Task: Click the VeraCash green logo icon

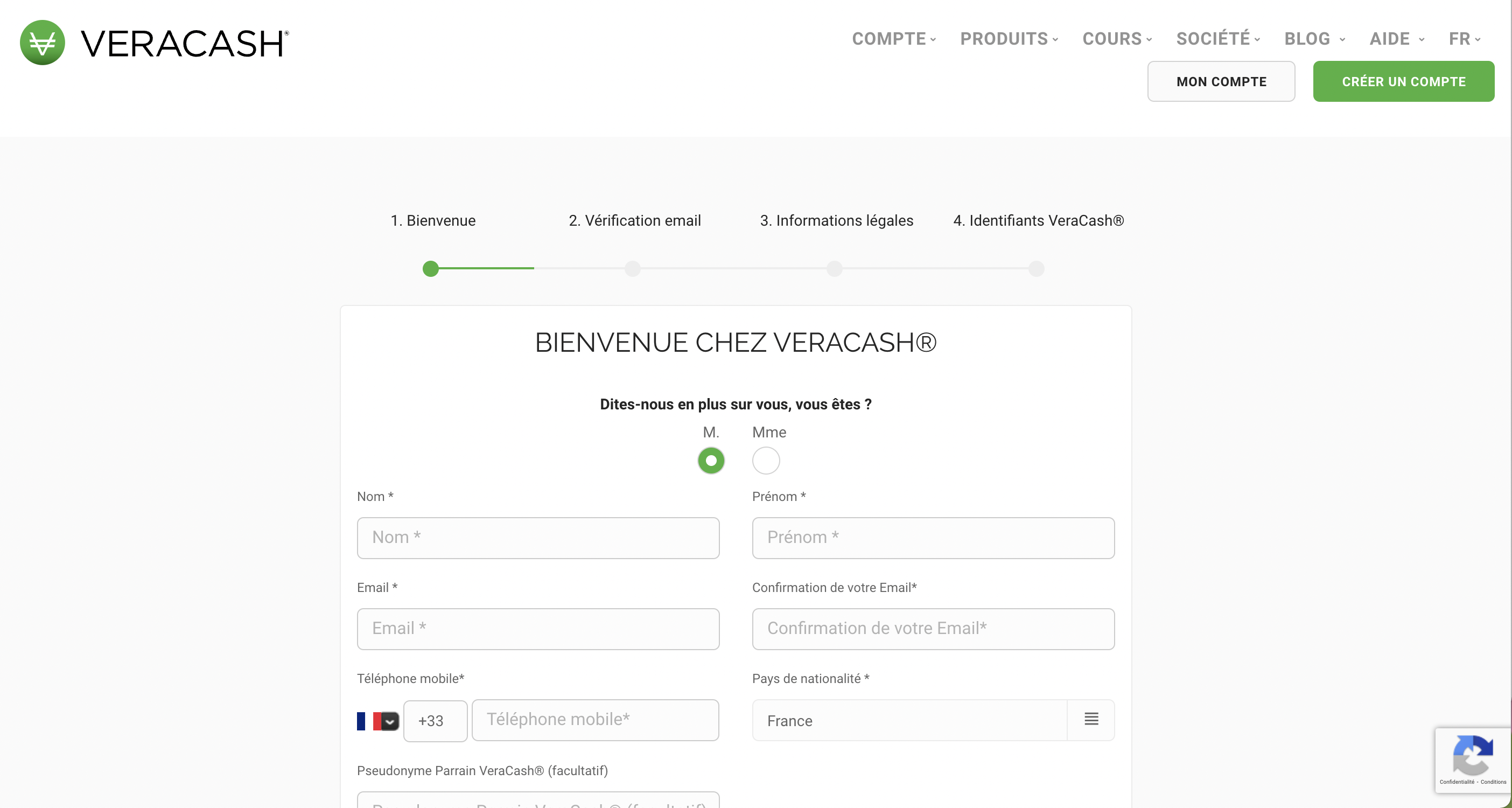Action: tap(42, 42)
